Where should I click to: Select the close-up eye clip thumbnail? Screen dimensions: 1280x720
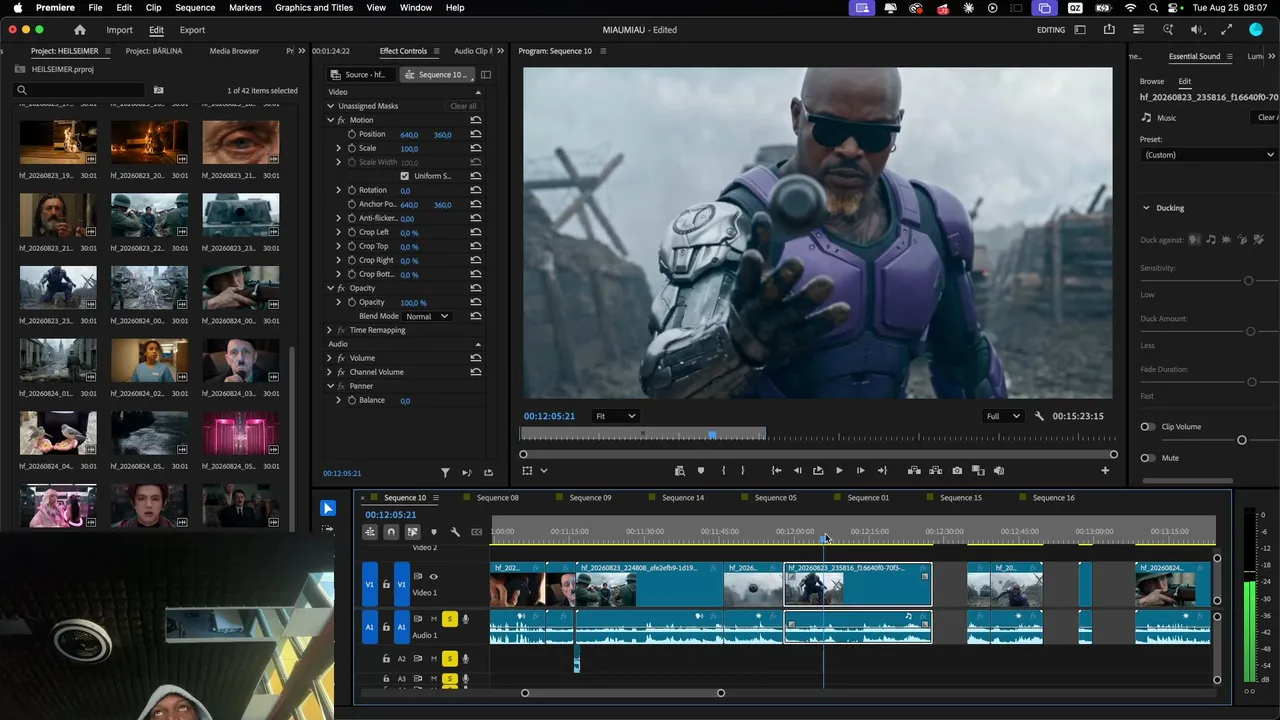240,142
